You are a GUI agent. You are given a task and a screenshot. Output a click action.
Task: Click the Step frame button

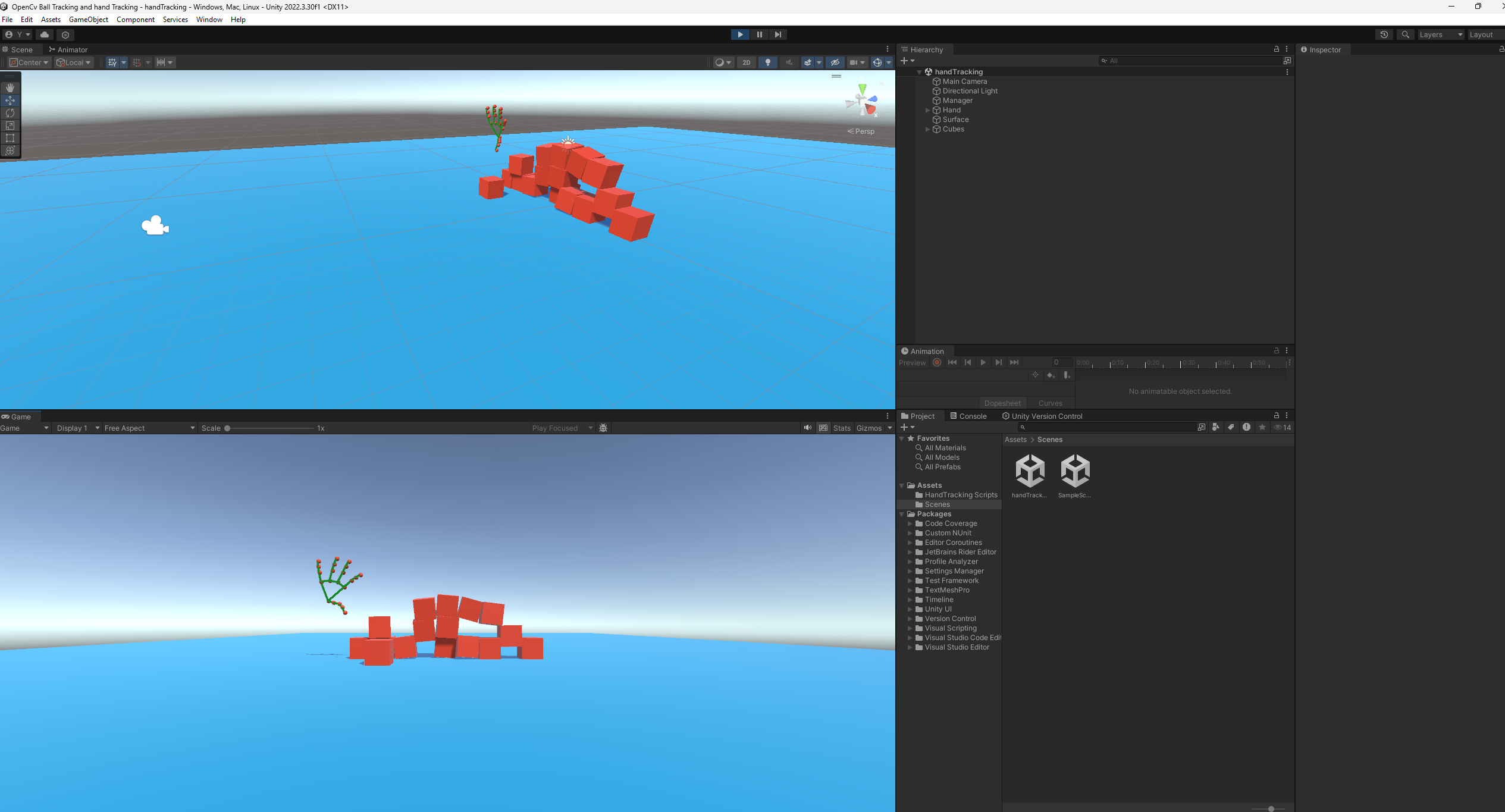click(x=777, y=35)
